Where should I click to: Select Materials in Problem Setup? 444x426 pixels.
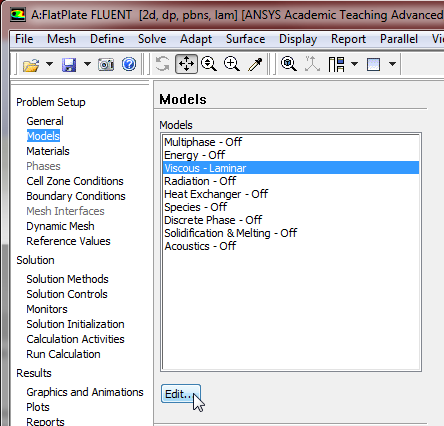(48, 151)
